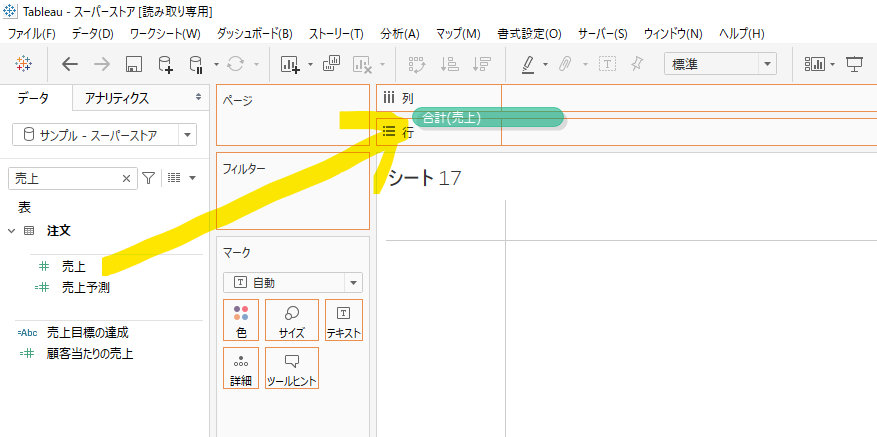
Task: Open the サーバー(S) menu
Action: tap(603, 34)
